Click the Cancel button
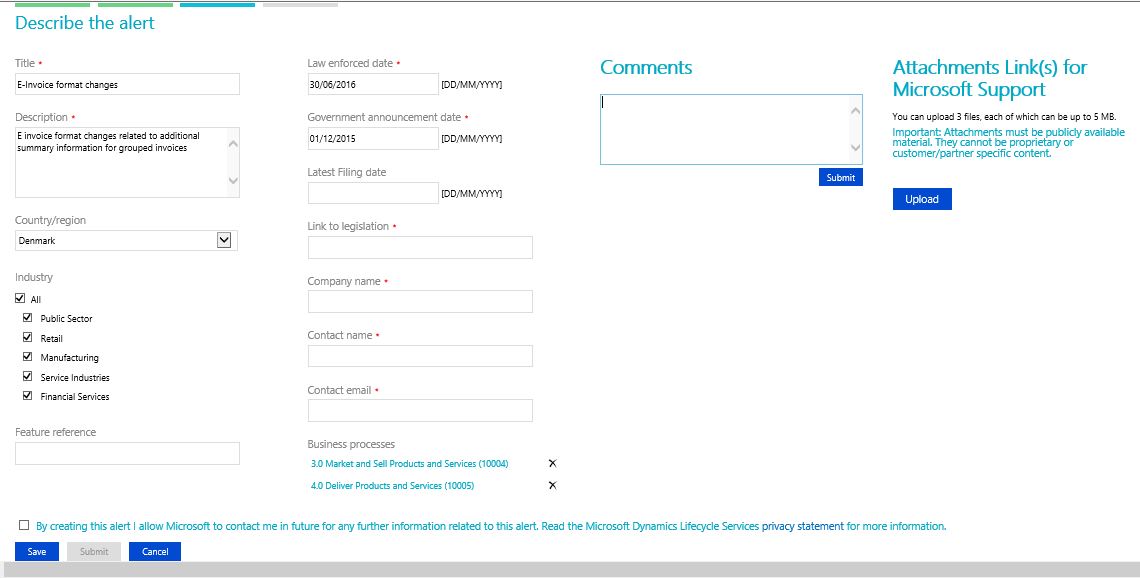The width and height of the screenshot is (1140, 578). [154, 551]
